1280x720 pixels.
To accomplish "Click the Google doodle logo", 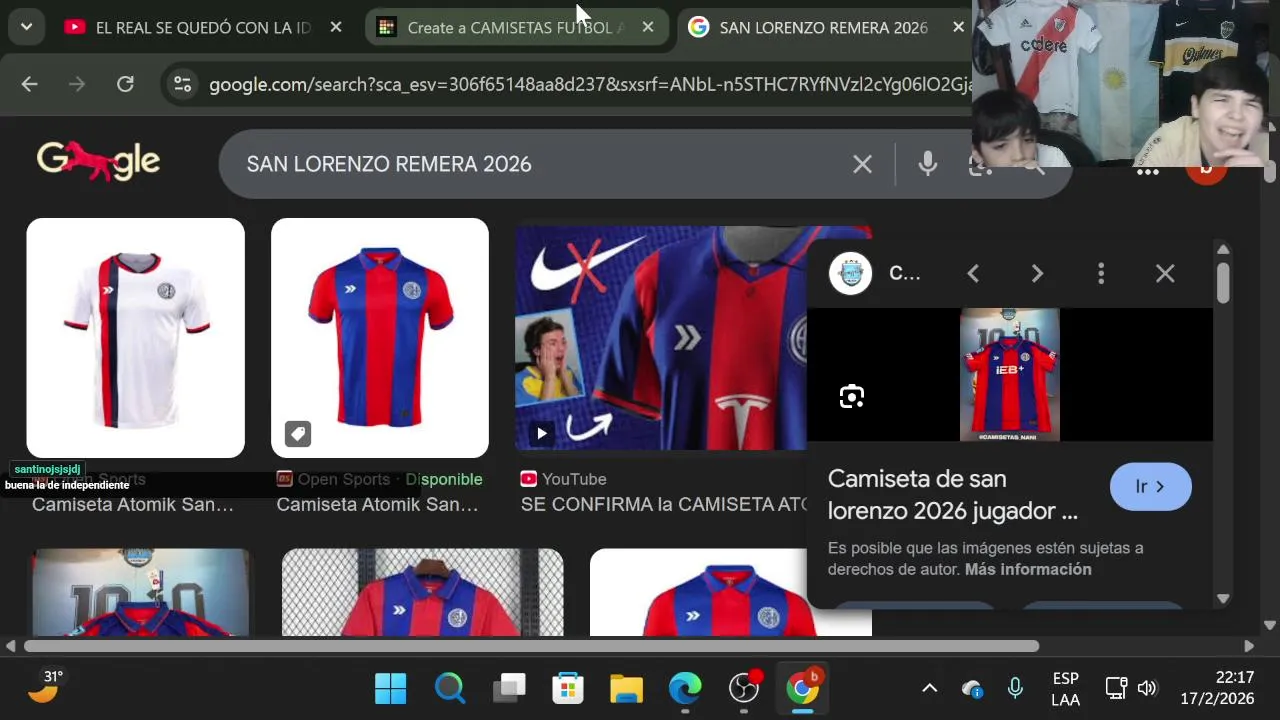I will click(98, 161).
